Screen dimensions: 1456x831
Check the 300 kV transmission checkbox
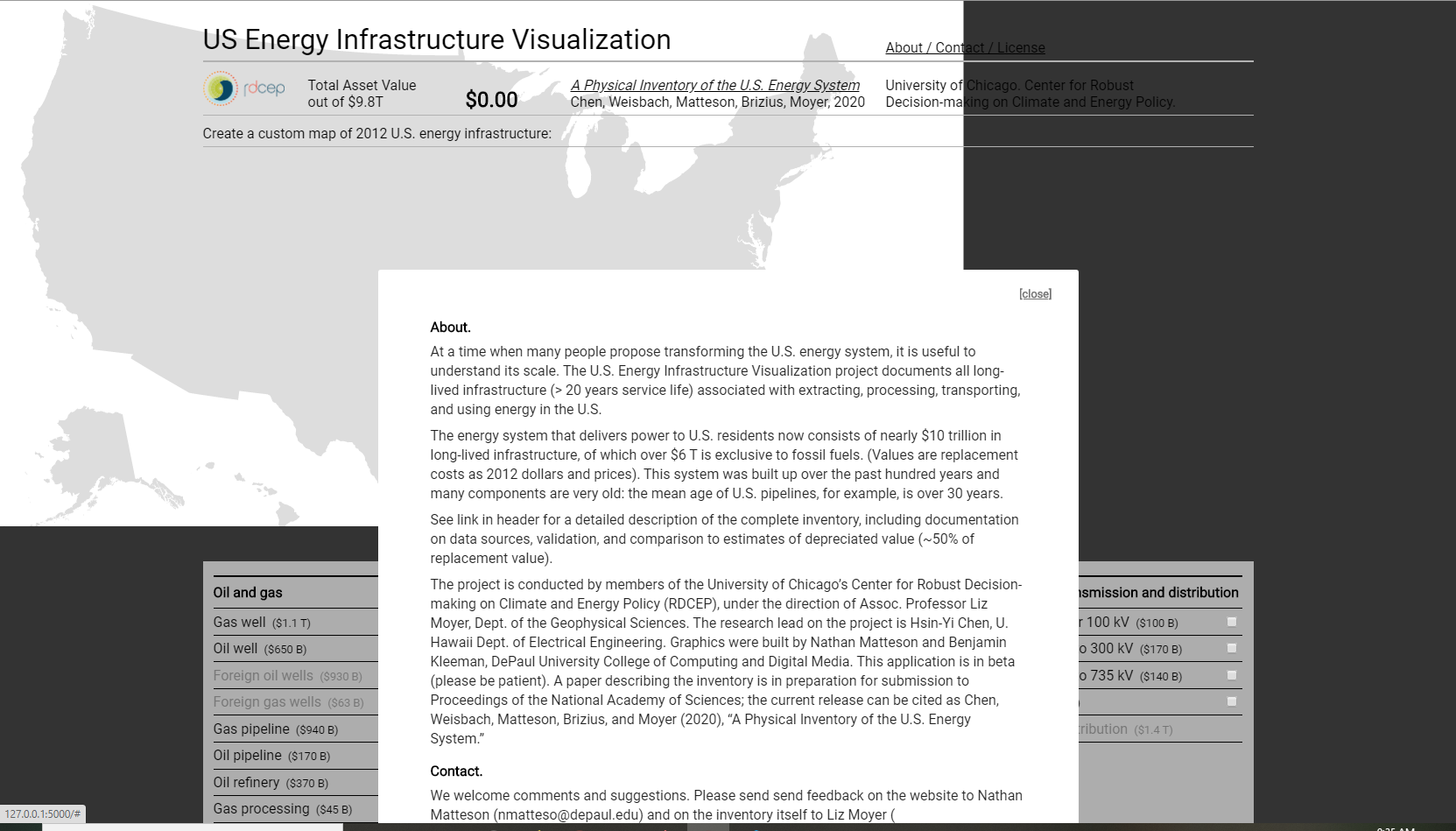point(1231,649)
